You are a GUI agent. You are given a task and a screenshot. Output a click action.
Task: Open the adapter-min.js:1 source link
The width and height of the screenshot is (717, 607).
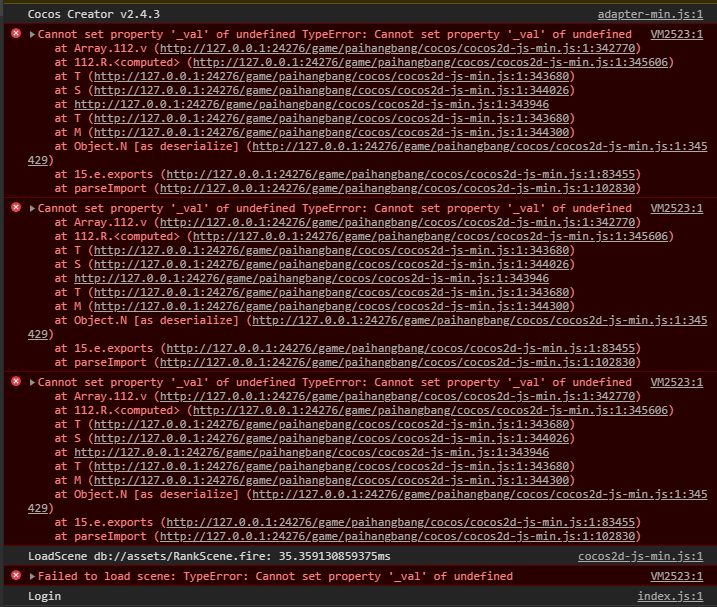(x=650, y=14)
